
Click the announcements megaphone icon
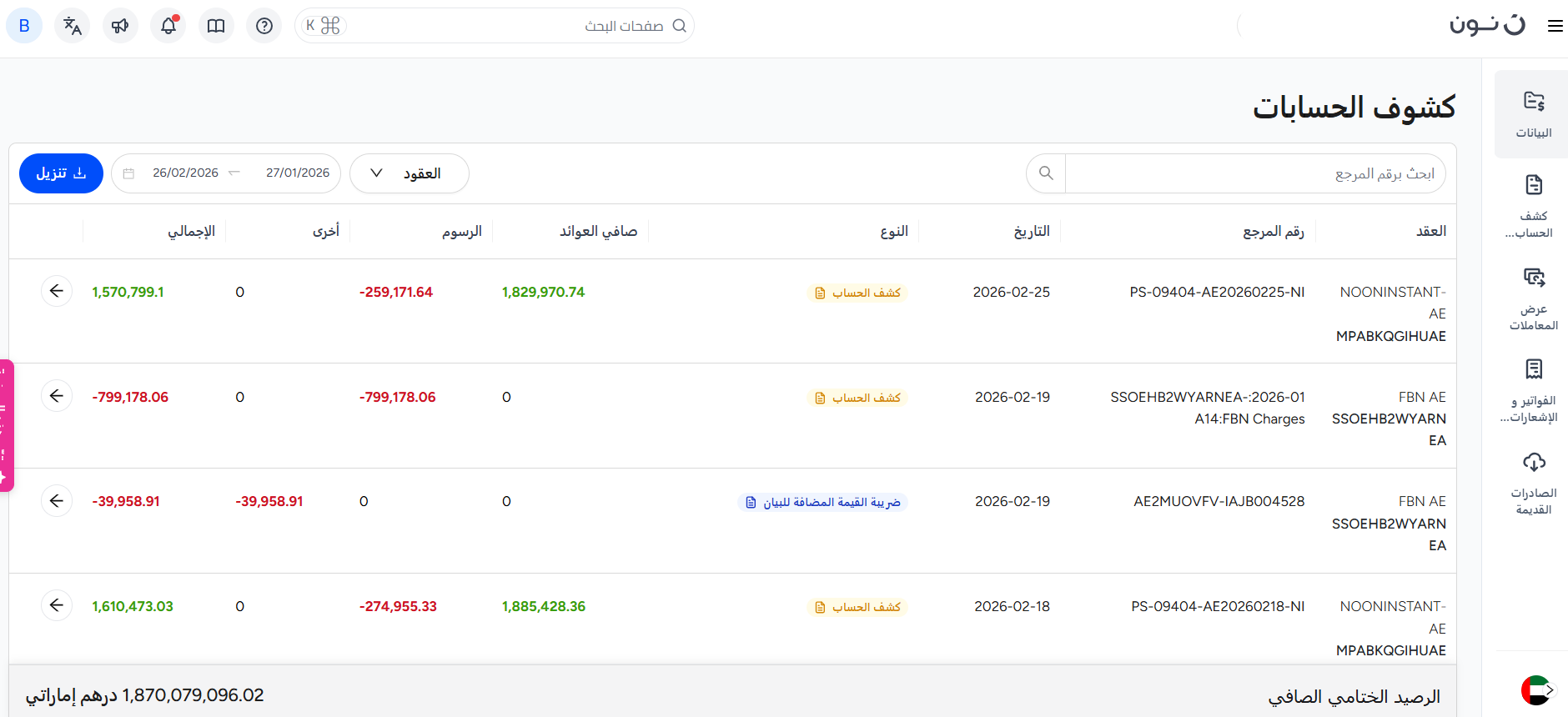coord(120,26)
